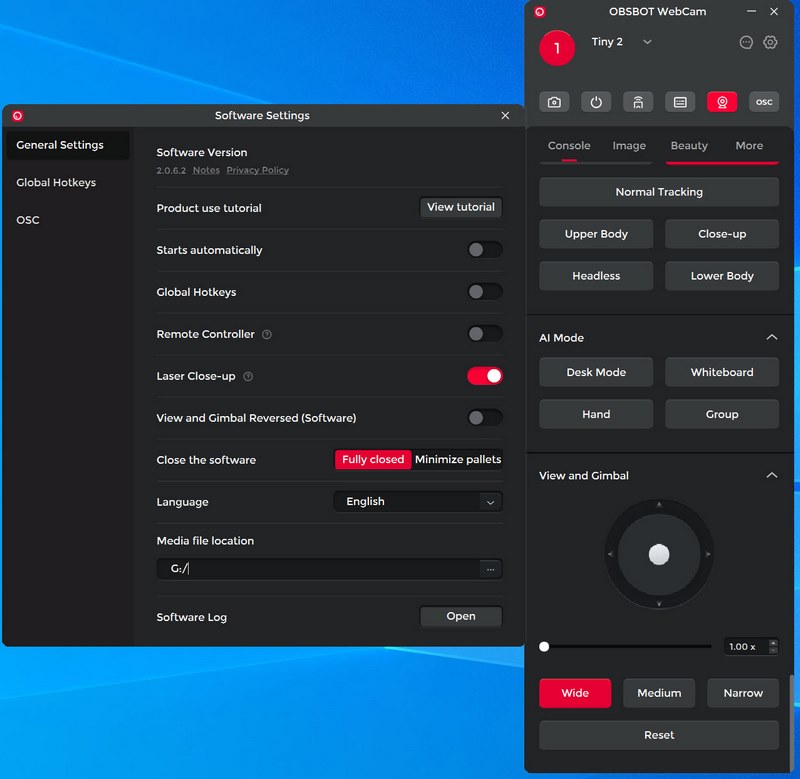
Task: Open settings via the gear icon
Action: click(x=770, y=42)
